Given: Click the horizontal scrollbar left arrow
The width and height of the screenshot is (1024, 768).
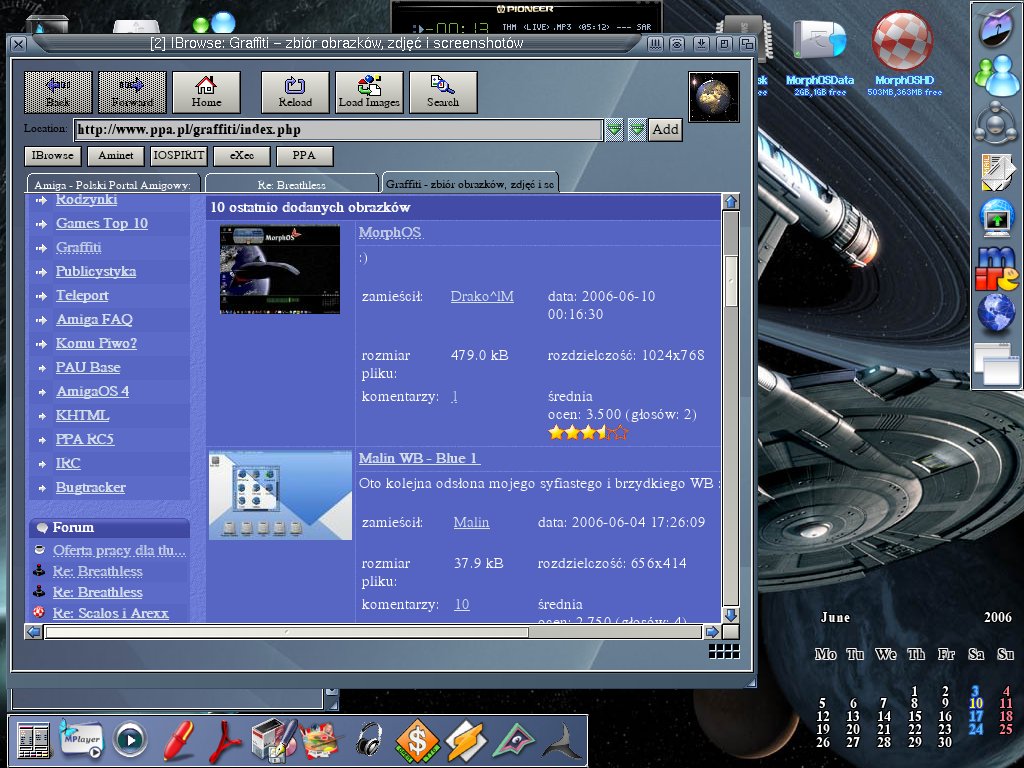Looking at the screenshot, I should pyautogui.click(x=33, y=632).
